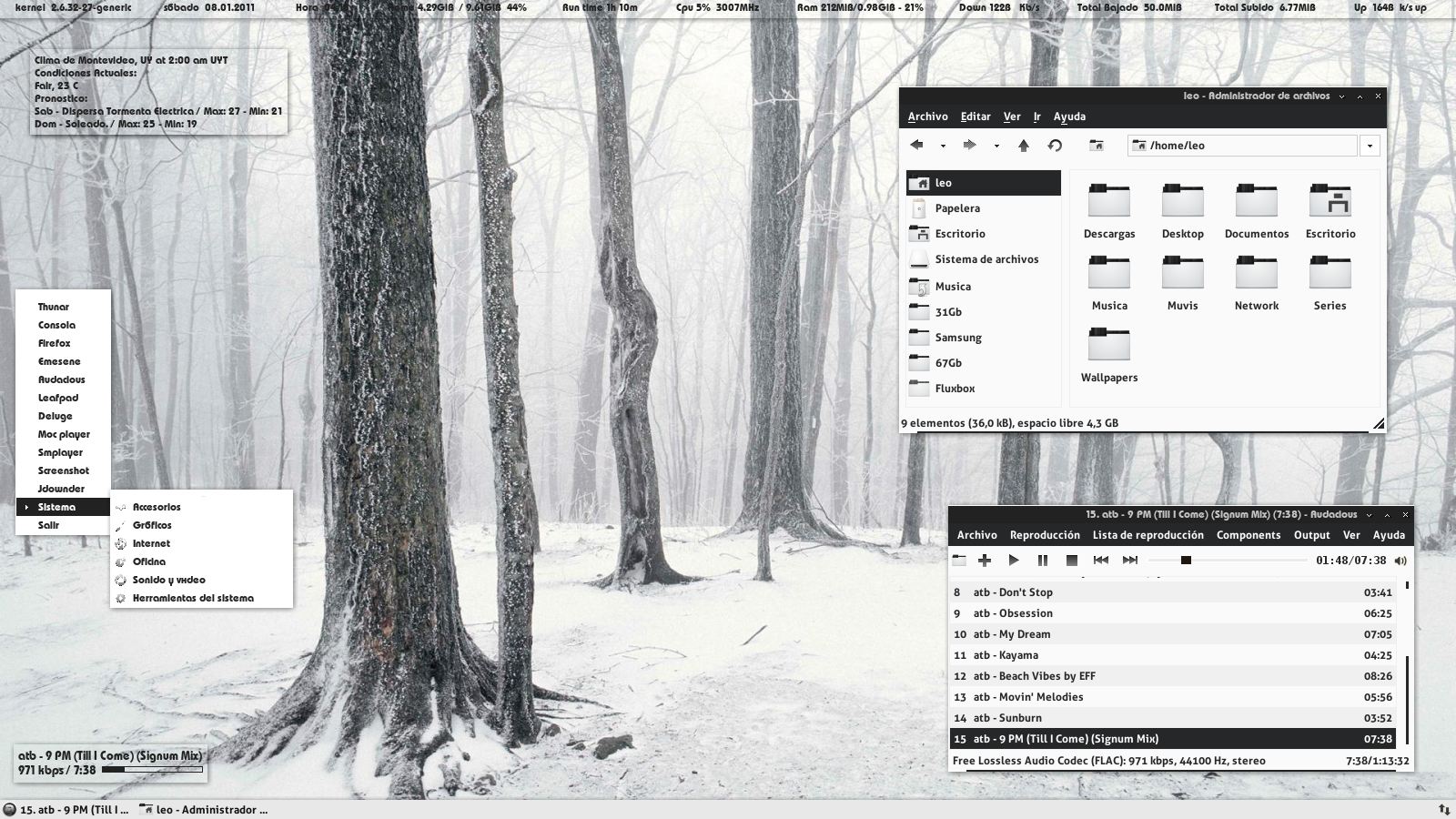Select the Wallpapers folder icon

[x=1109, y=344]
